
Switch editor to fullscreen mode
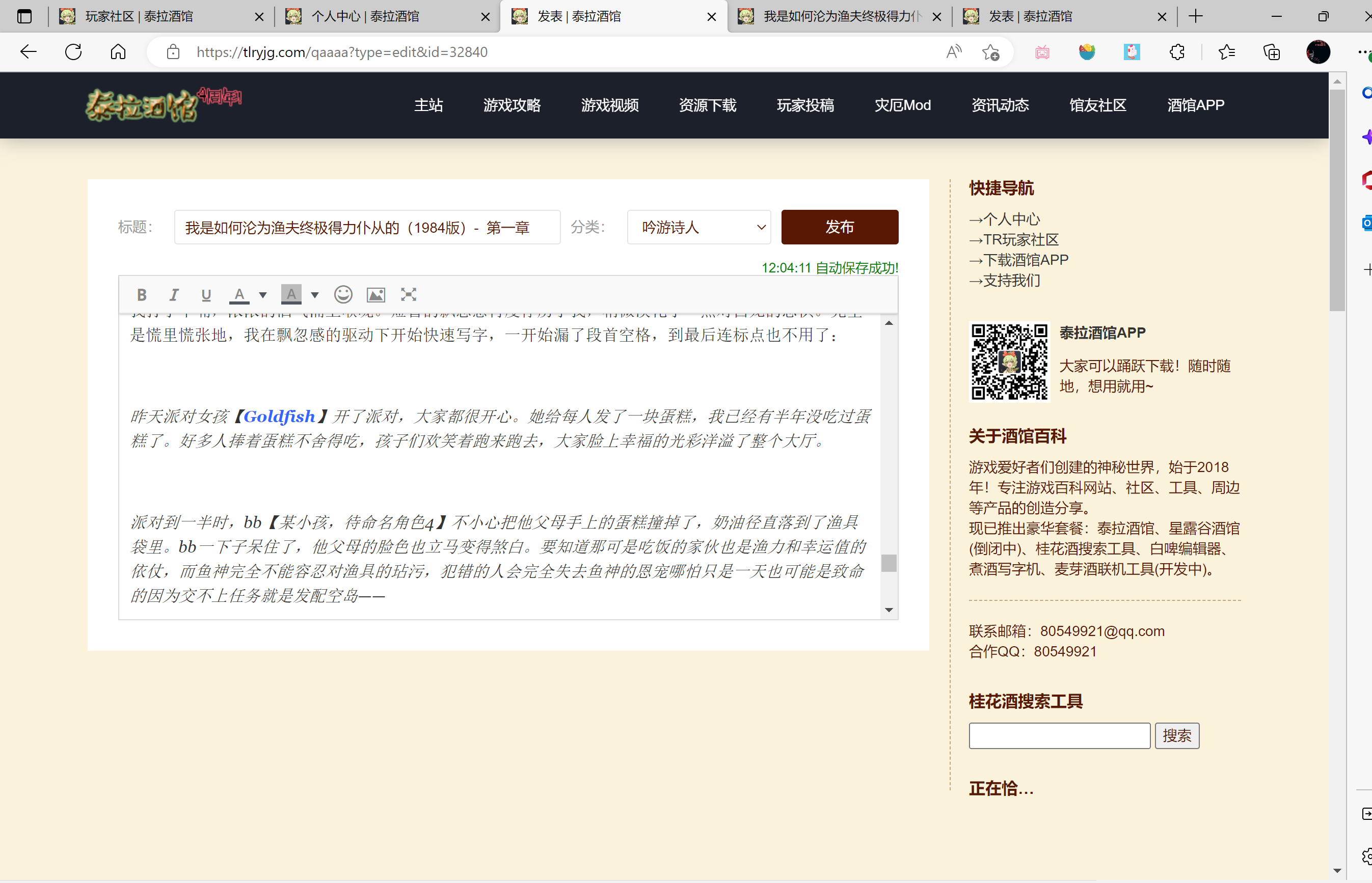409,295
